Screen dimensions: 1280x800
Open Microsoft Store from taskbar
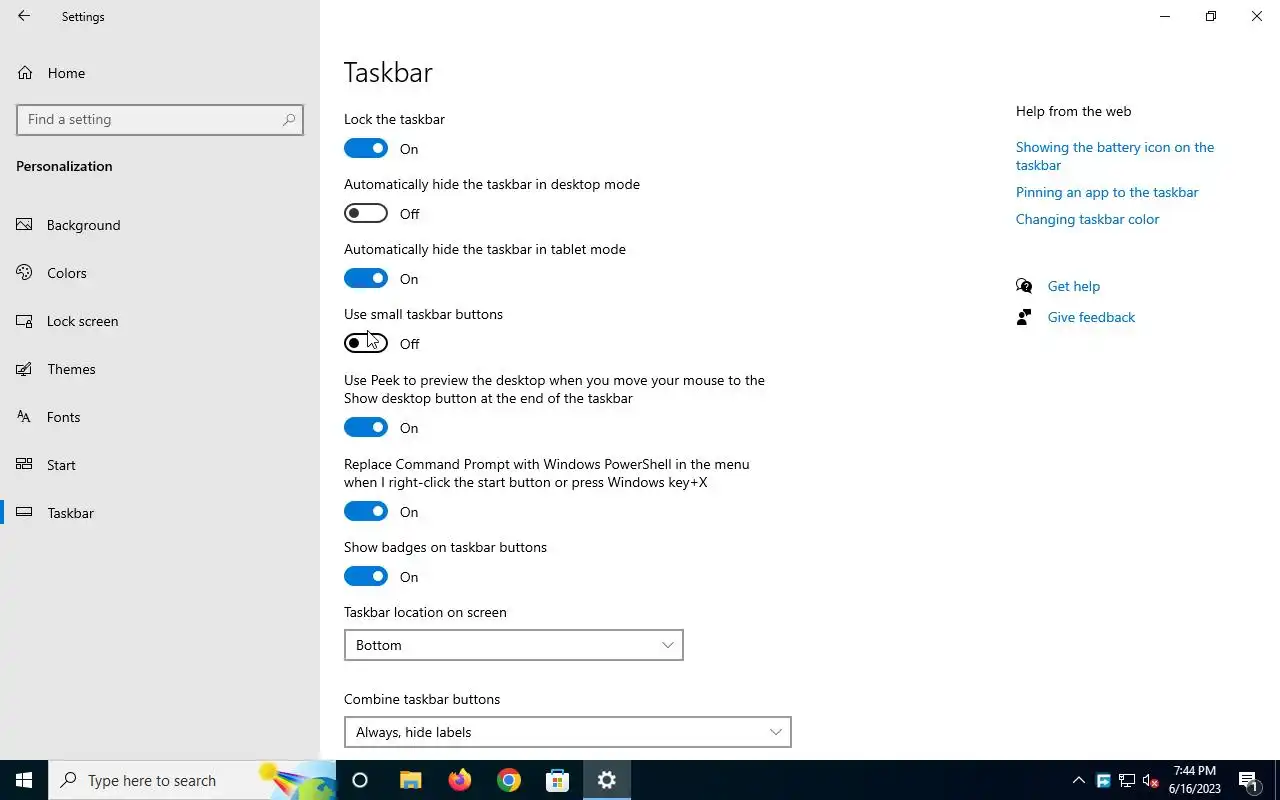(x=557, y=780)
